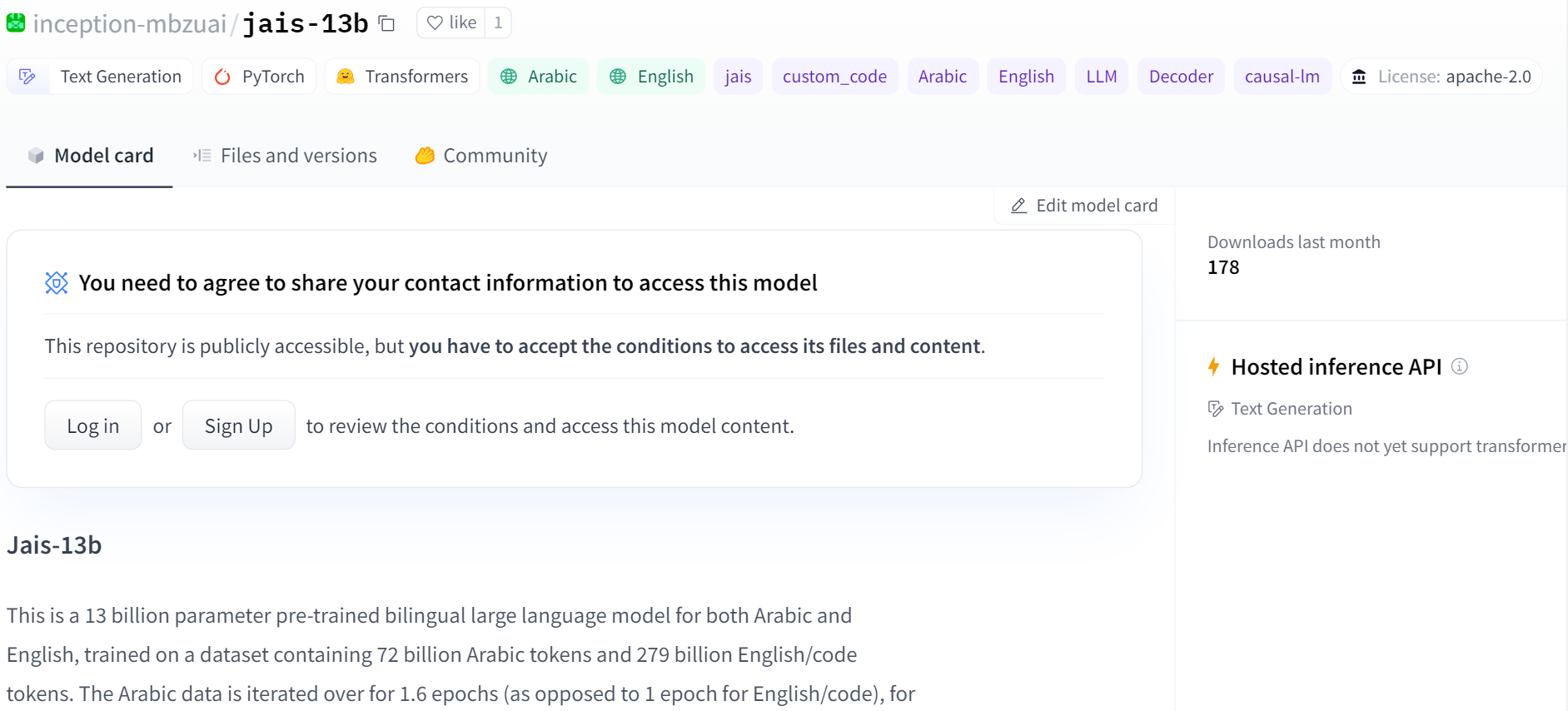The image size is (1568, 711).
Task: Open the inception-mbzuai organization link
Action: [129, 24]
